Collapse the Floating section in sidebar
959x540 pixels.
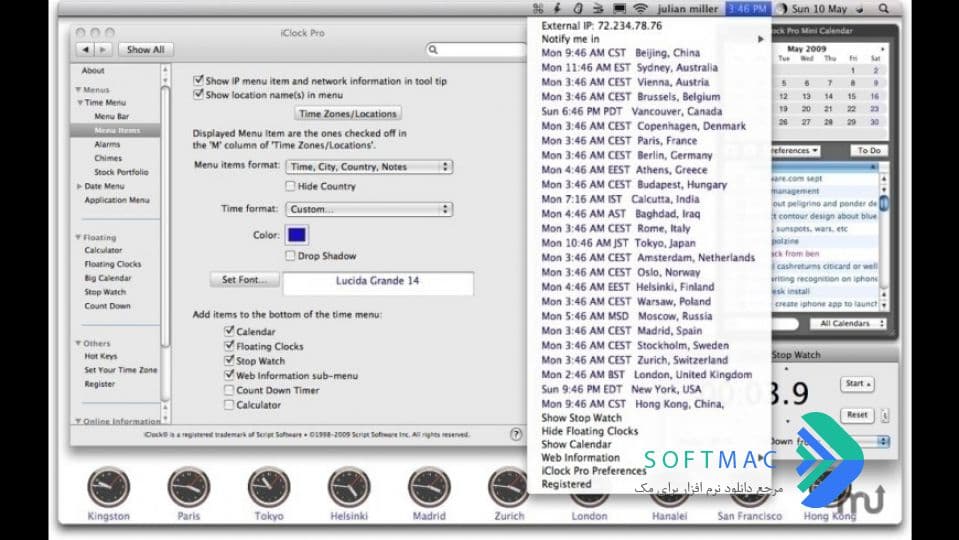click(x=78, y=237)
